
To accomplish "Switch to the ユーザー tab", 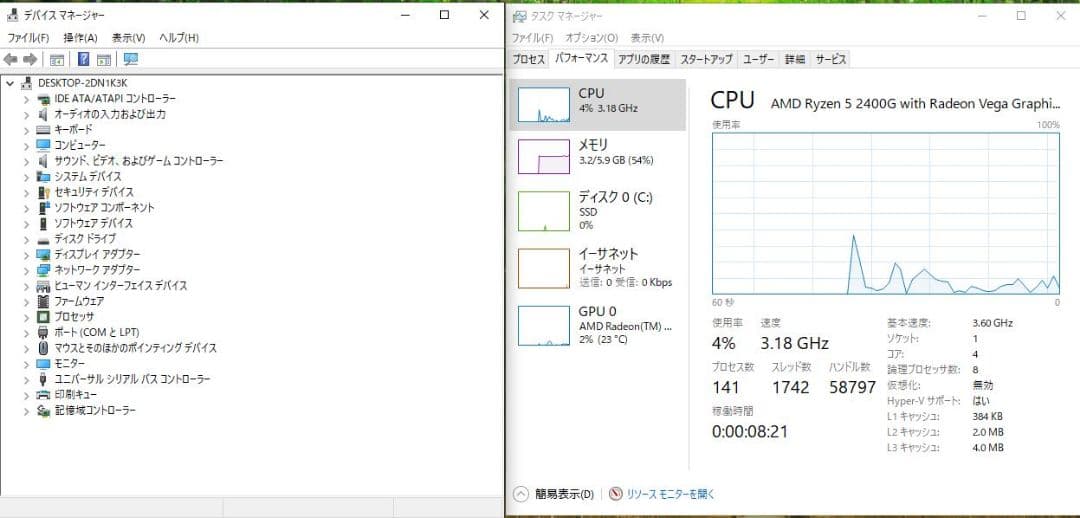I will point(759,59).
